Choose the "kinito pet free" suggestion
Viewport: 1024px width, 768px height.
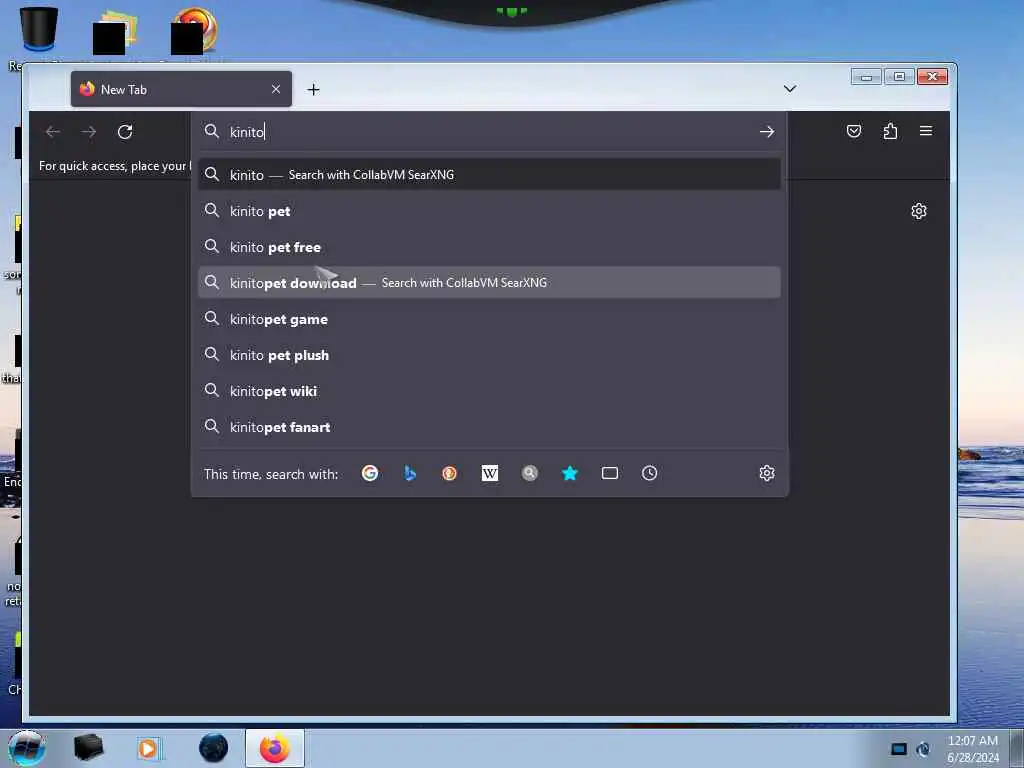pyautogui.click(x=489, y=247)
